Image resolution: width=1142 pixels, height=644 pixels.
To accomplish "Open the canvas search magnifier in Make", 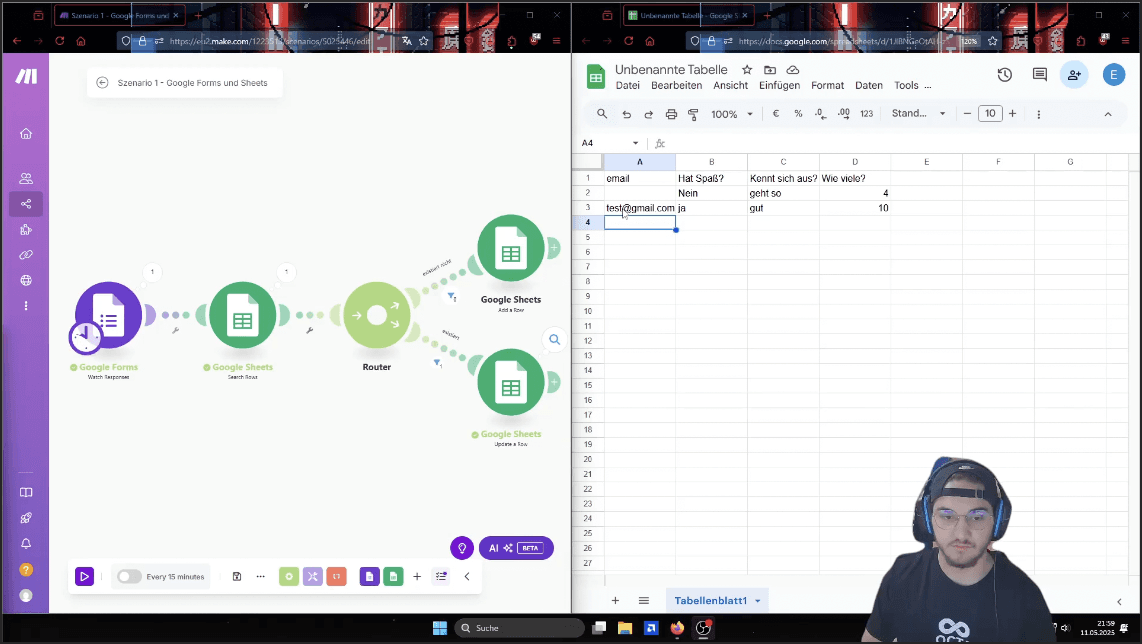I will pyautogui.click(x=554, y=339).
